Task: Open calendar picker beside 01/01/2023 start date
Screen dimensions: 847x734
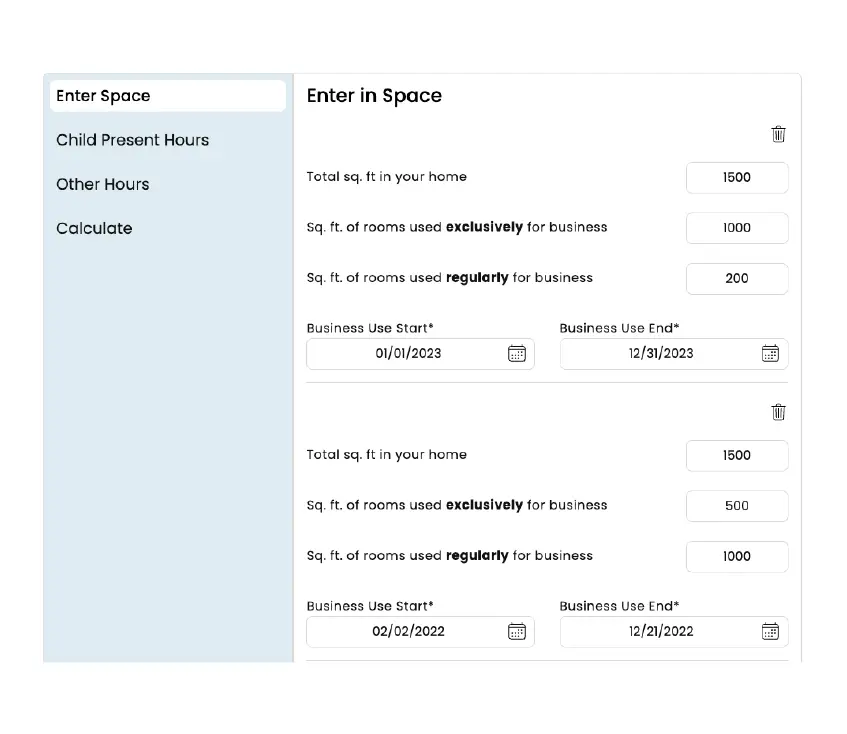Action: [516, 353]
